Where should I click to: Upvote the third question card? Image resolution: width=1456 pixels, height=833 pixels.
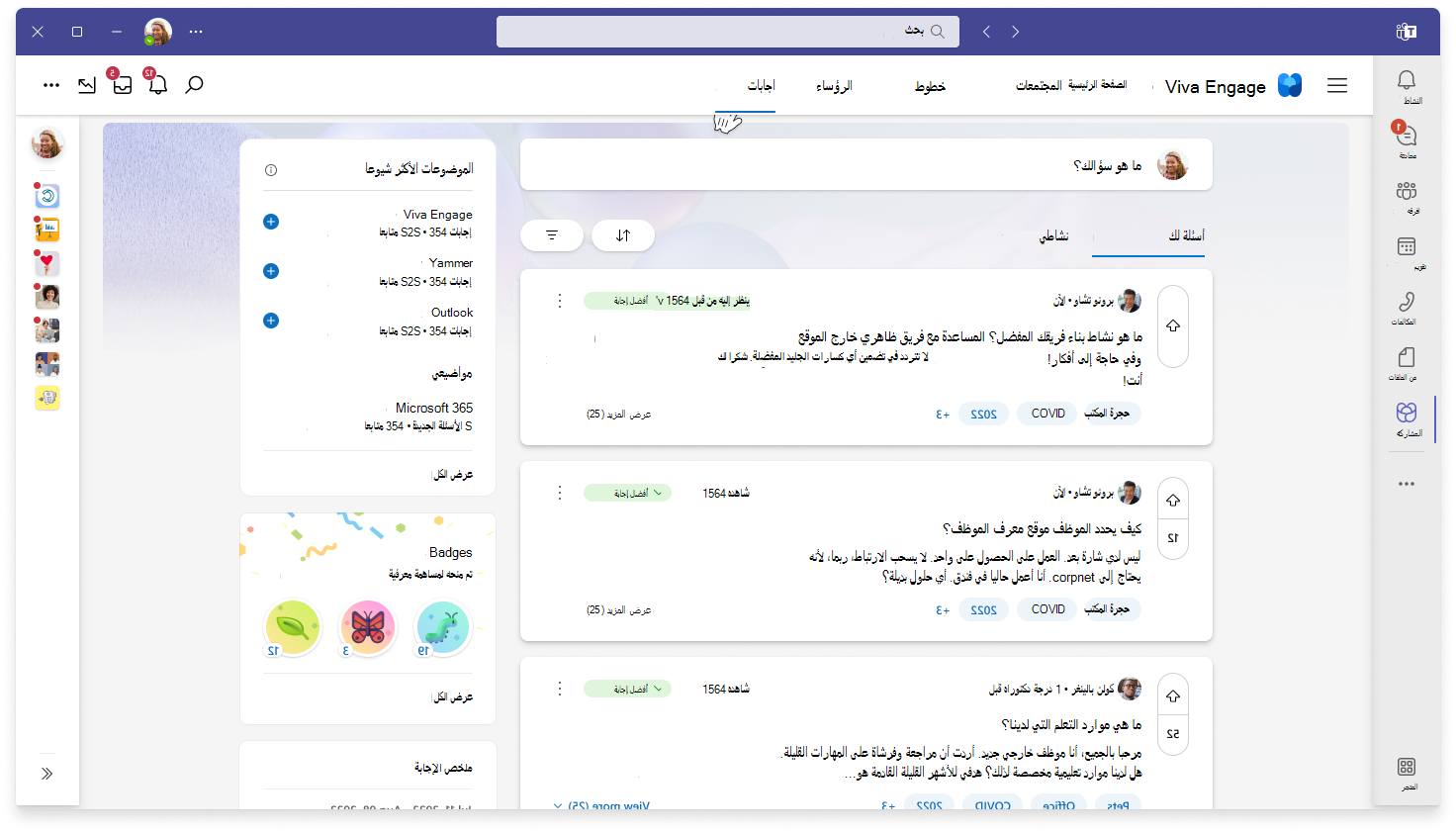1173,696
